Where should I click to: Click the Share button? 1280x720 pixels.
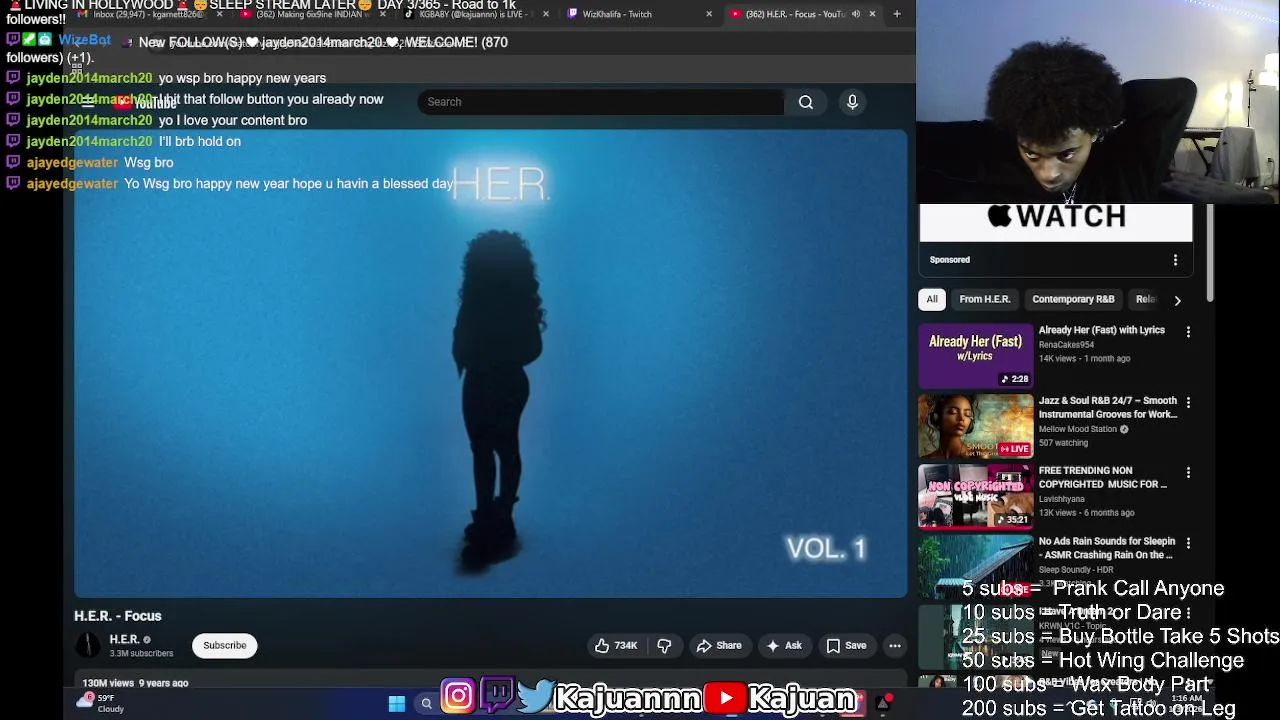(719, 646)
